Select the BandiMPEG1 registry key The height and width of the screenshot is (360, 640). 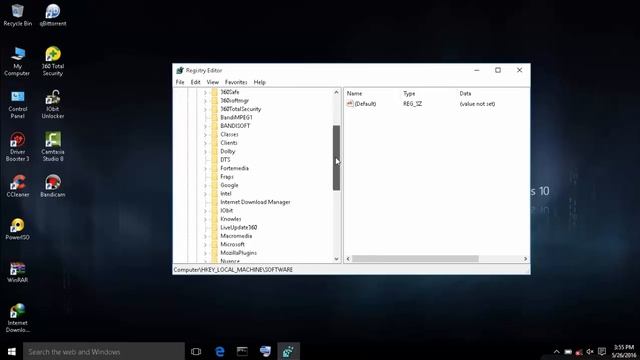pyautogui.click(x=236, y=118)
